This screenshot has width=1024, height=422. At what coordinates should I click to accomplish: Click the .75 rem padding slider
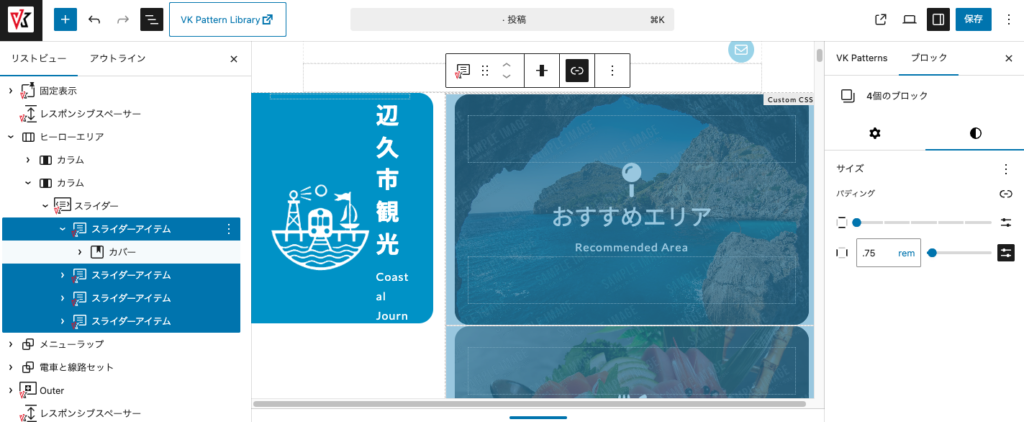(x=960, y=253)
